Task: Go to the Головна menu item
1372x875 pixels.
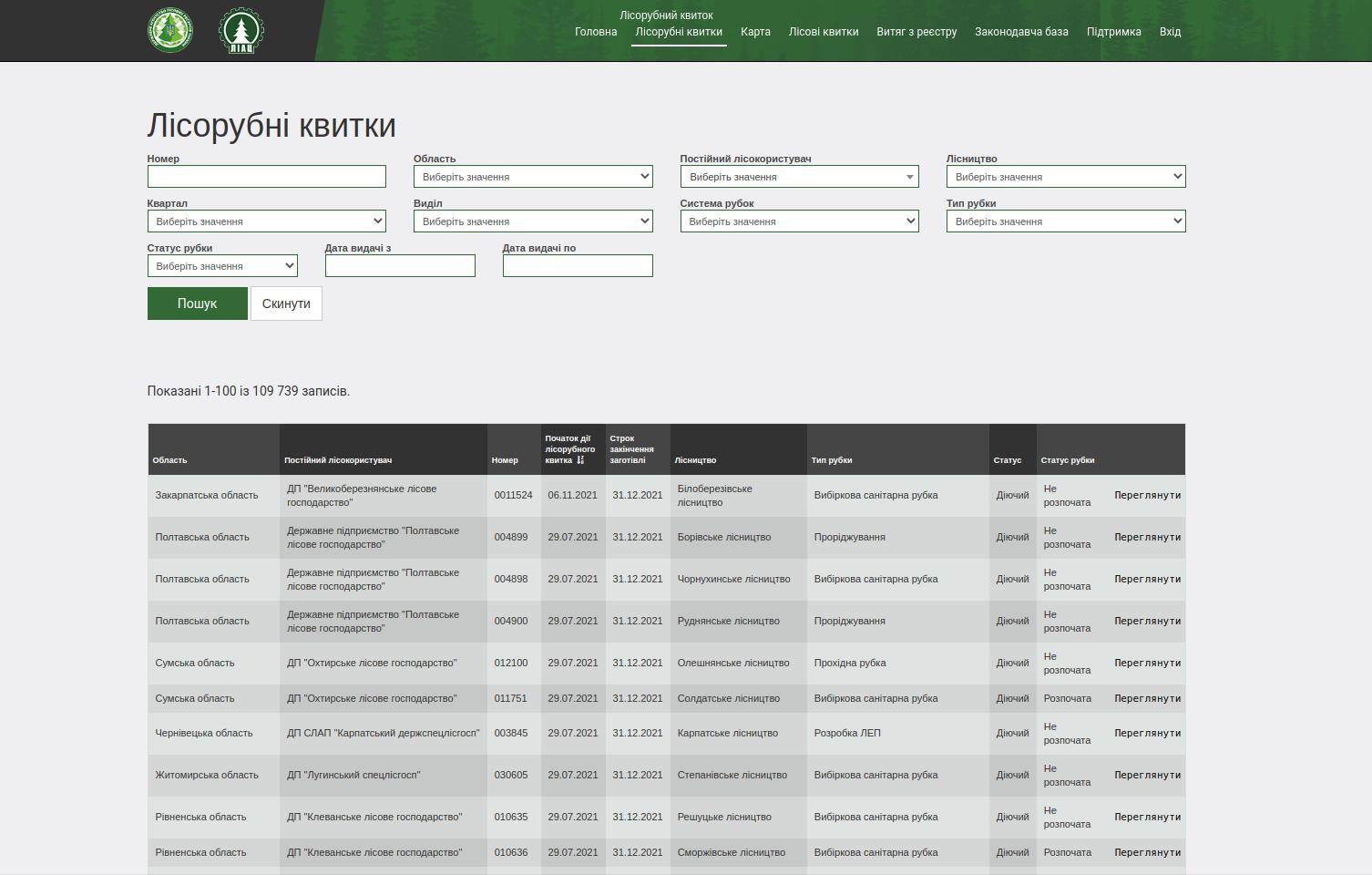Action: (596, 32)
